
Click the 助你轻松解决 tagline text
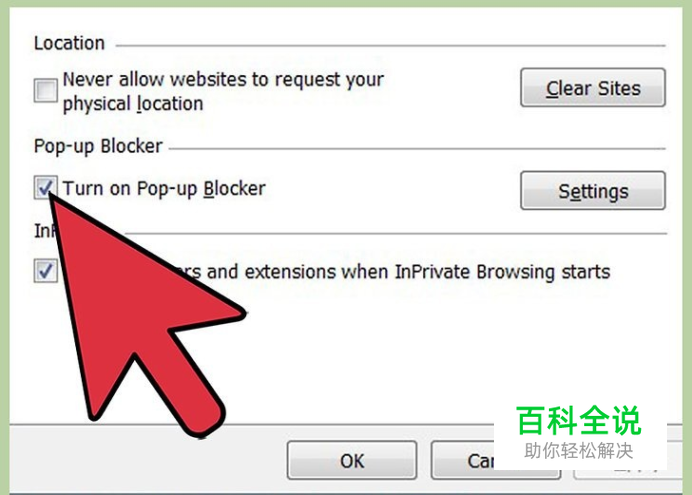click(x=579, y=451)
